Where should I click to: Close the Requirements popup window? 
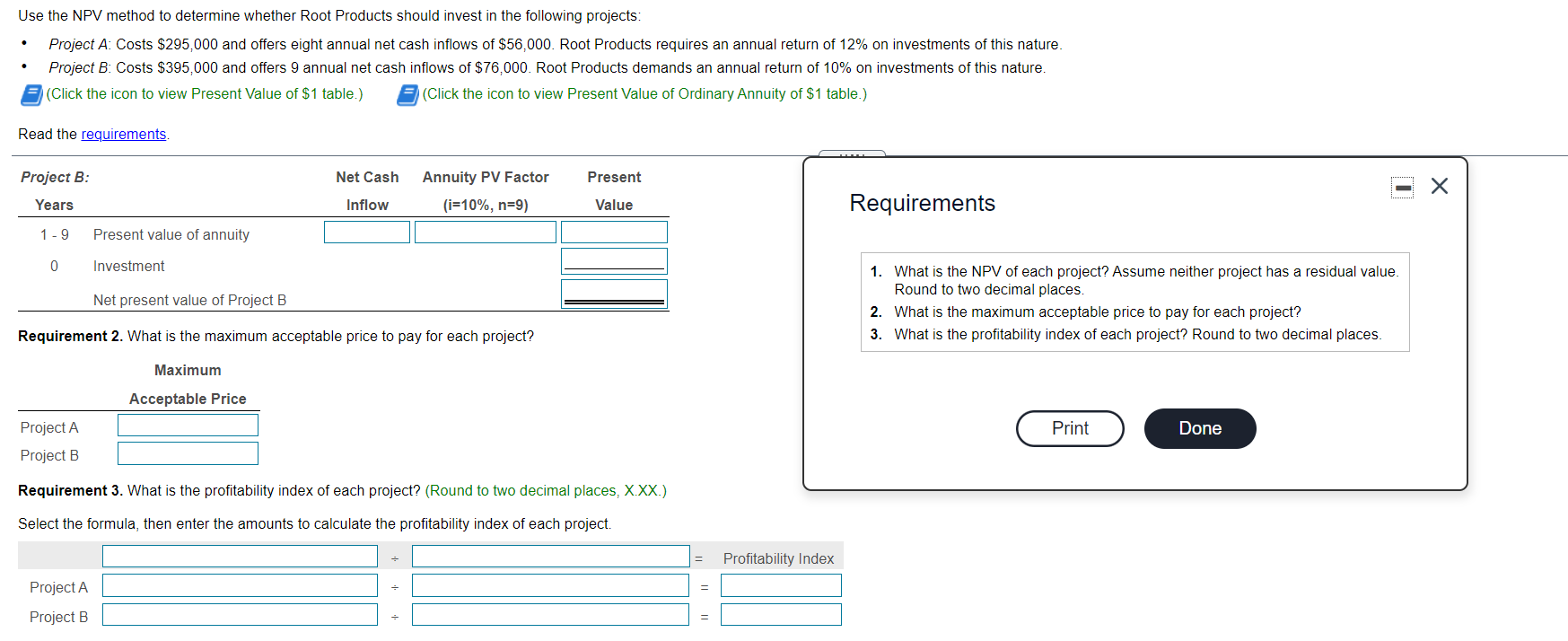pyautogui.click(x=1440, y=186)
